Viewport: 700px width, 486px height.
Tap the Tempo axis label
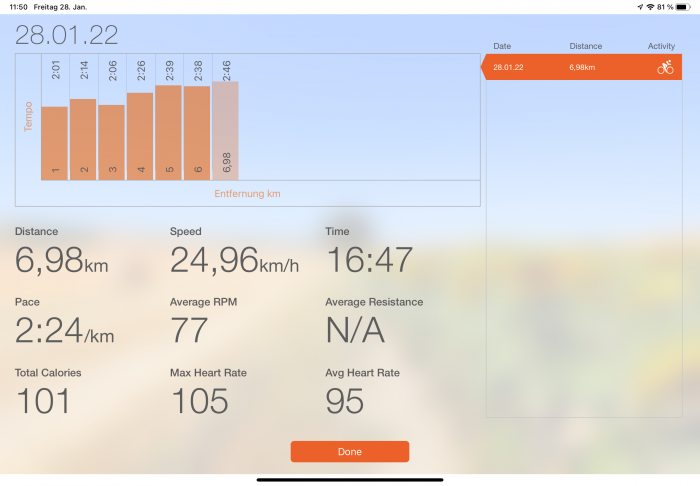[28, 116]
